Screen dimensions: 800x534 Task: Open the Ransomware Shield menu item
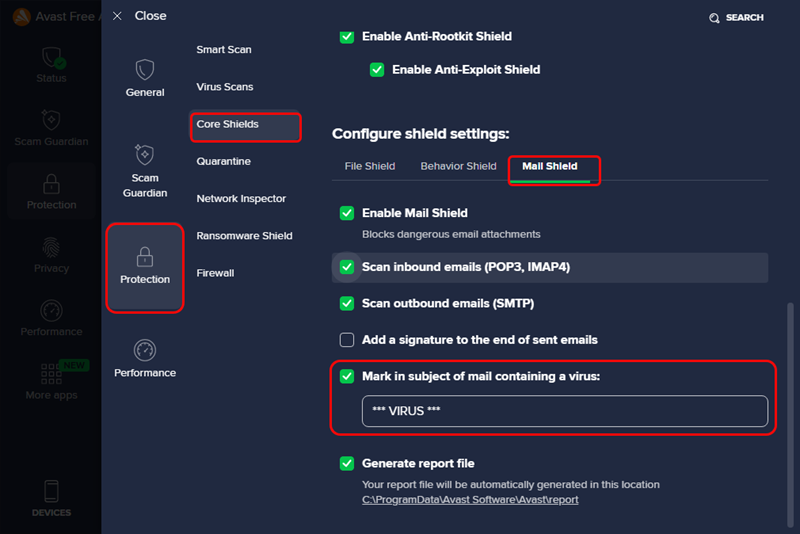coord(244,236)
